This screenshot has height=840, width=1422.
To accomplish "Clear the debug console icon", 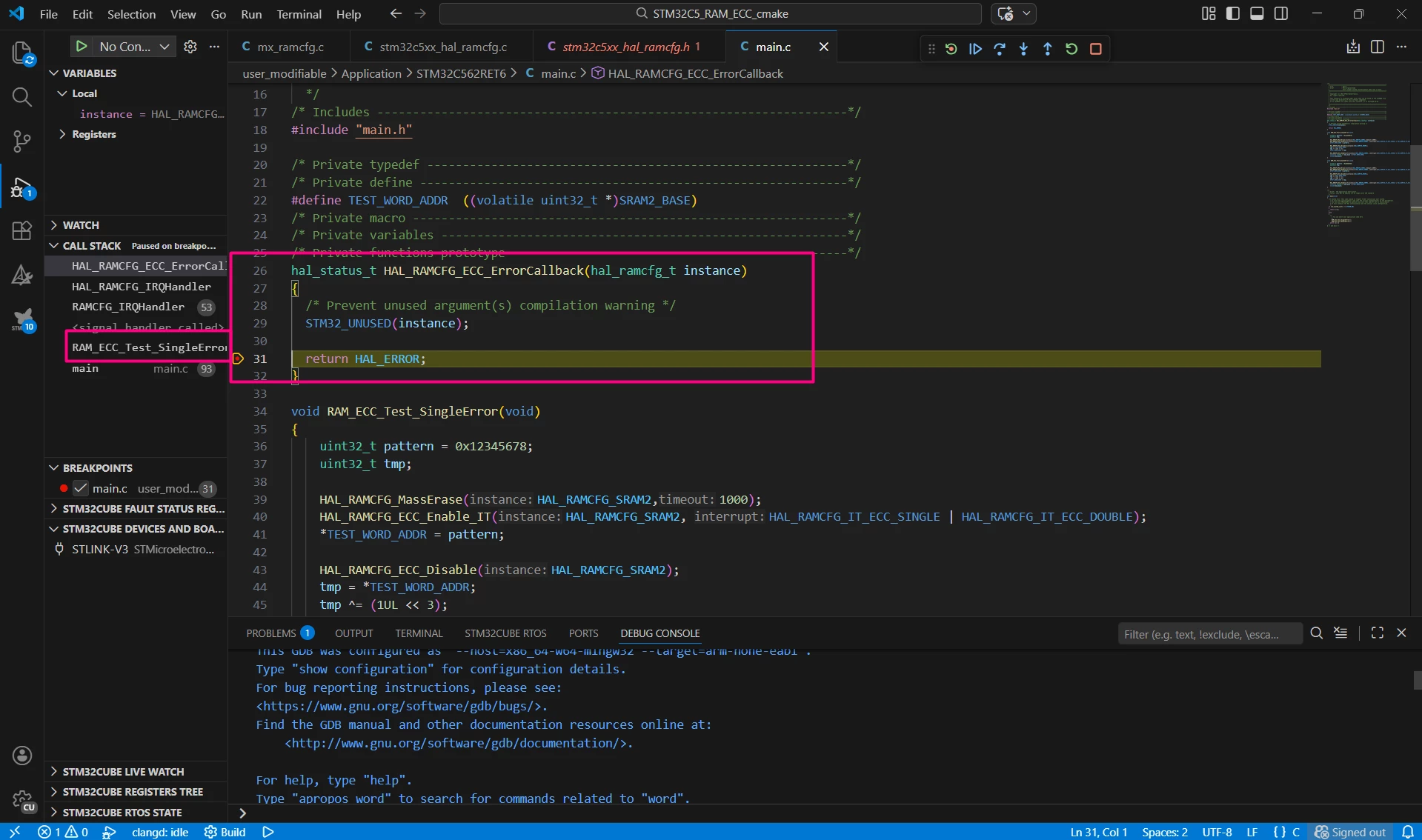I will 1340,633.
